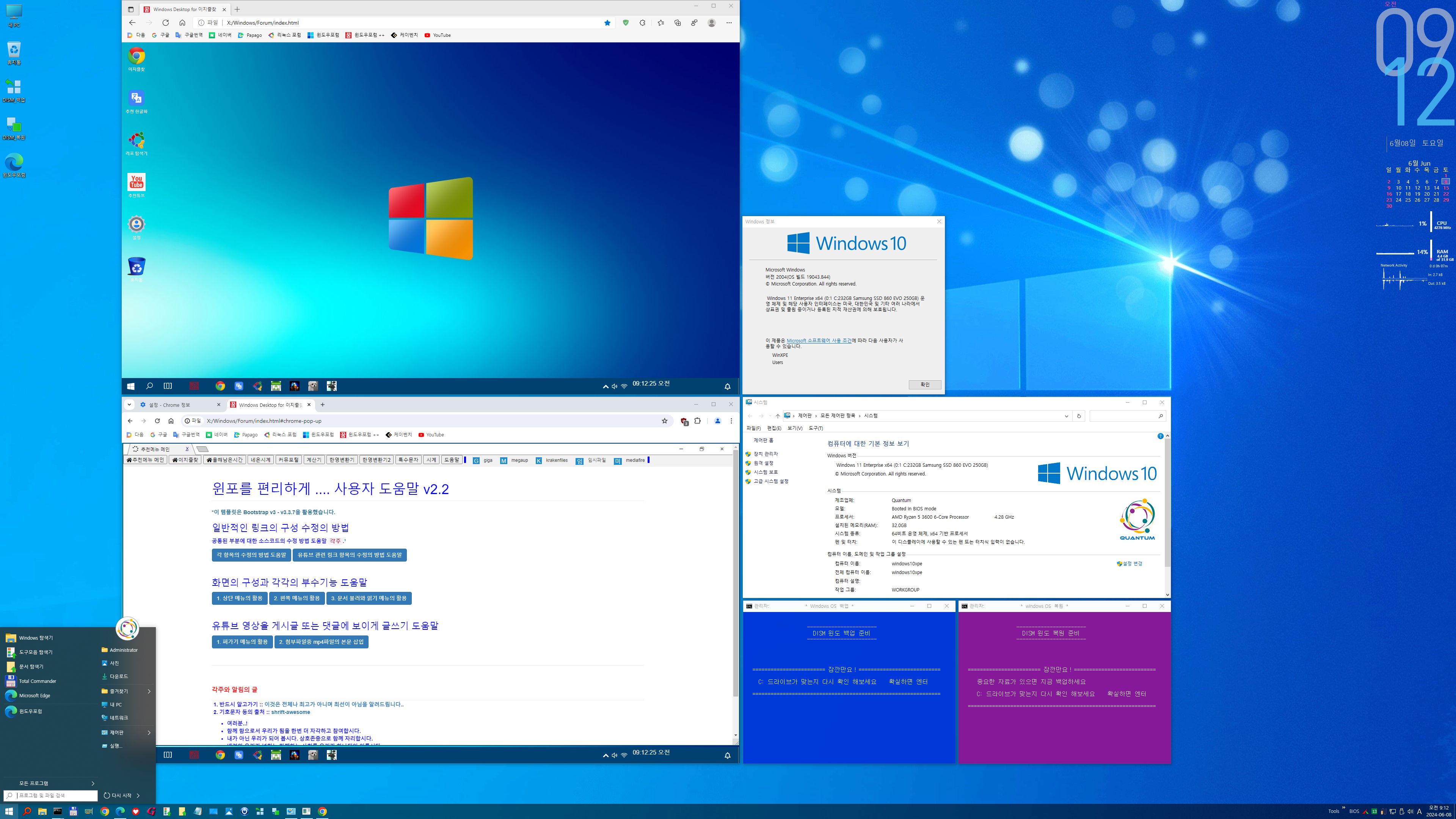This screenshot has width=1456, height=819.
Task: Click the Windows Start button on the taskbar
Action: pyautogui.click(x=8, y=811)
